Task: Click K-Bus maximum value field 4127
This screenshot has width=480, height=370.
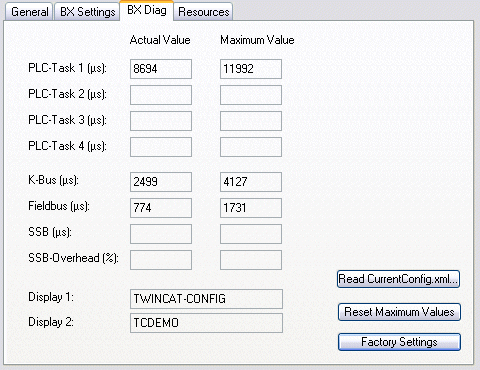Action: 251,182
